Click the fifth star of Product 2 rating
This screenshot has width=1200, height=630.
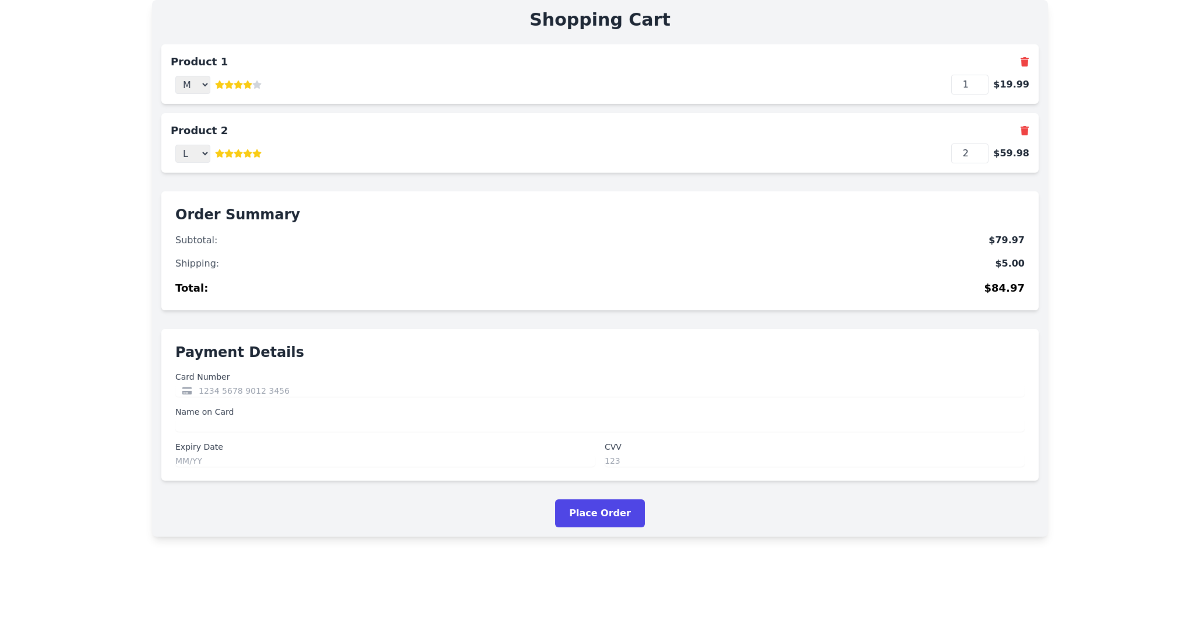257,153
